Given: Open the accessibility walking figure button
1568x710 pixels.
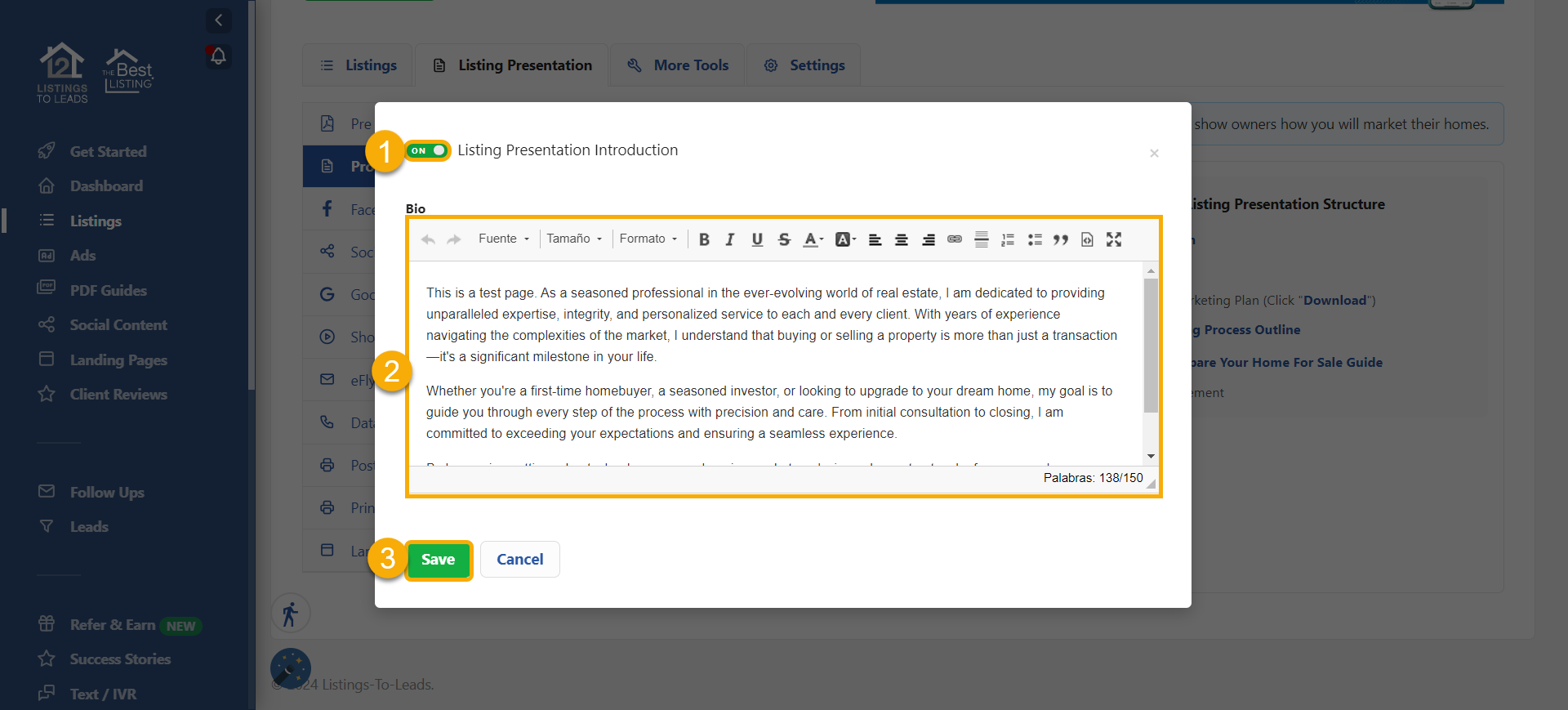Looking at the screenshot, I should coord(291,614).
